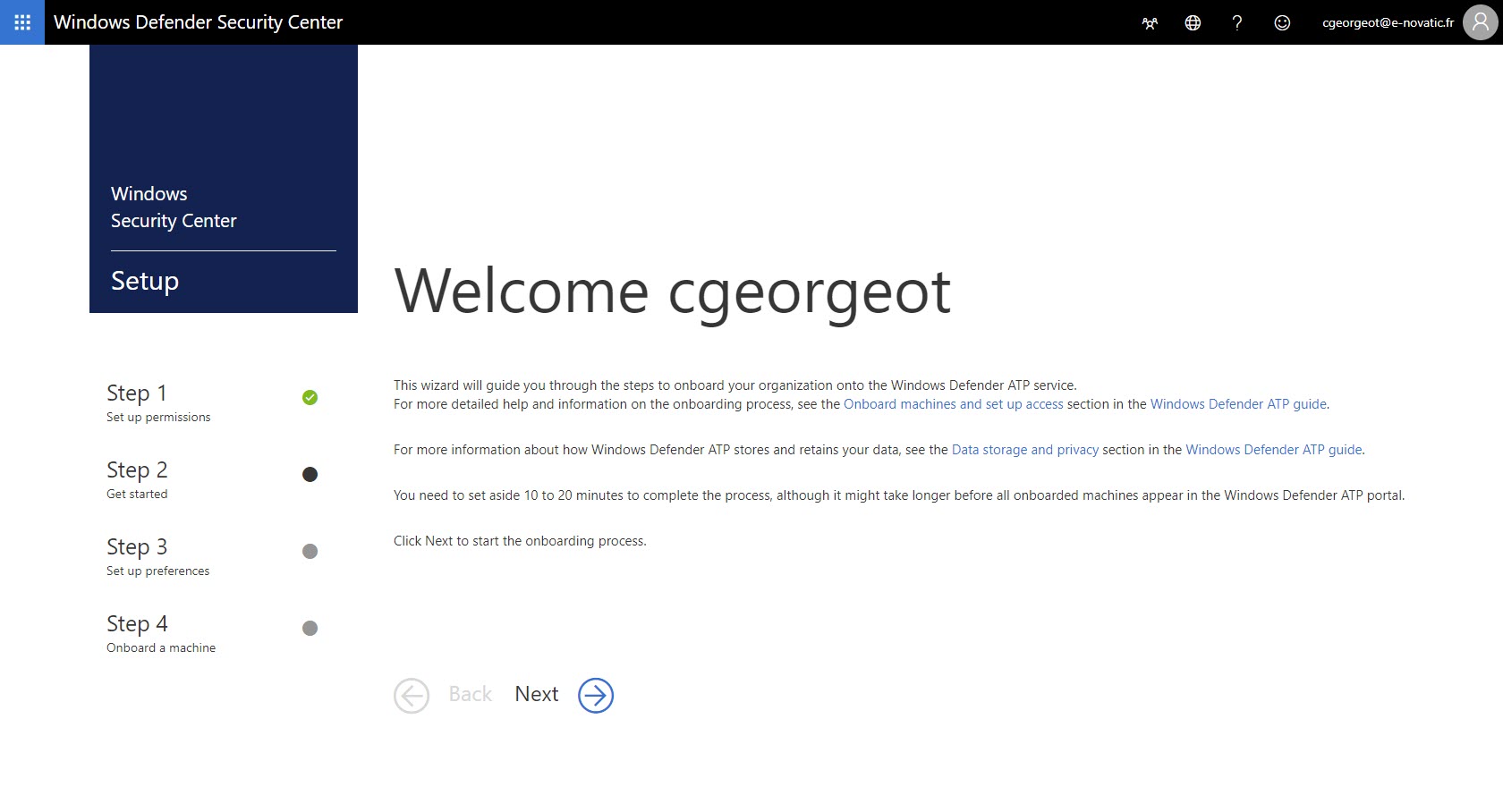Click the Windows Defender Security Center title
Screen dimensions: 1503x812
point(199,22)
